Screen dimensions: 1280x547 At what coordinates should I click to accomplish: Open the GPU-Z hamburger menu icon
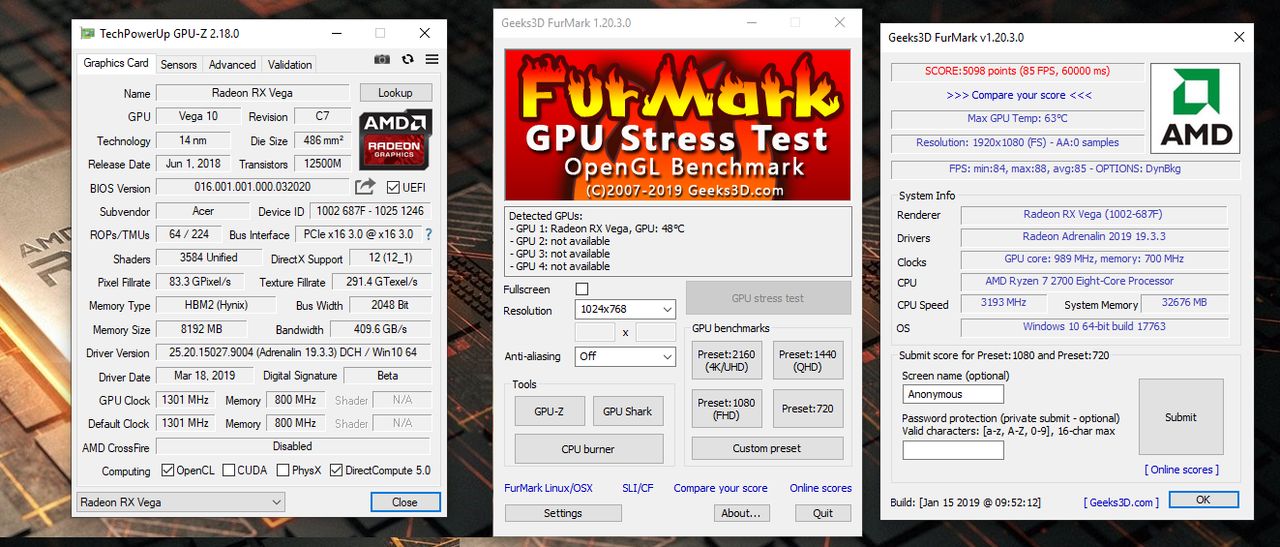[x=432, y=60]
